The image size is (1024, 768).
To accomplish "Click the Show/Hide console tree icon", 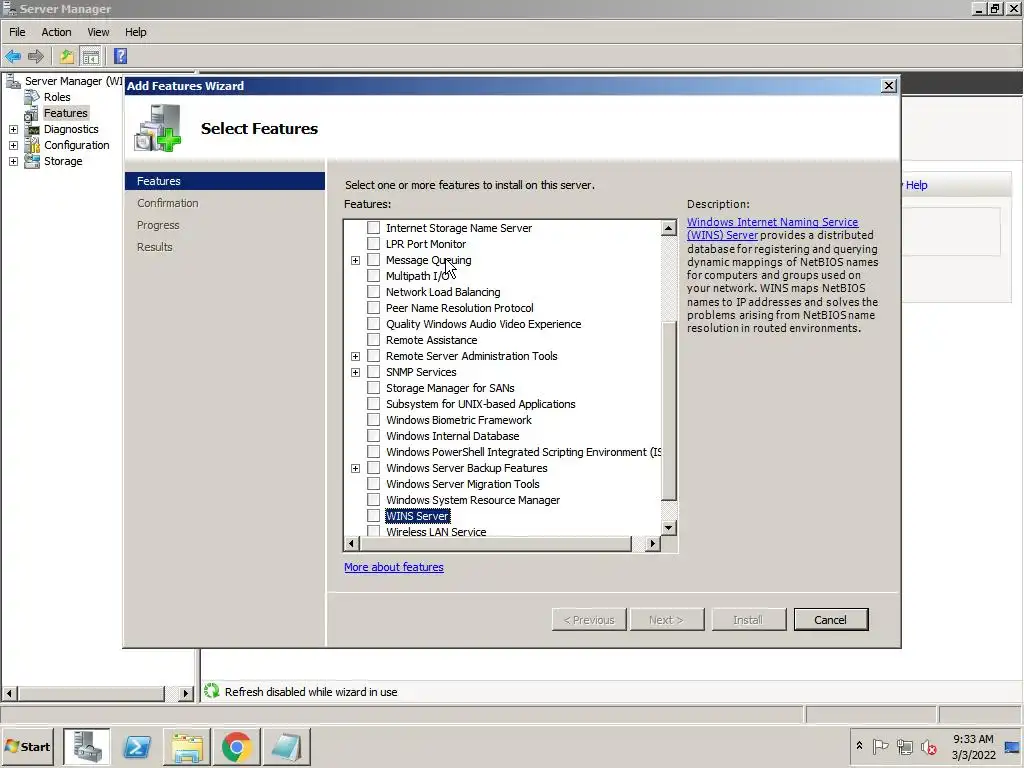I will [x=91, y=57].
